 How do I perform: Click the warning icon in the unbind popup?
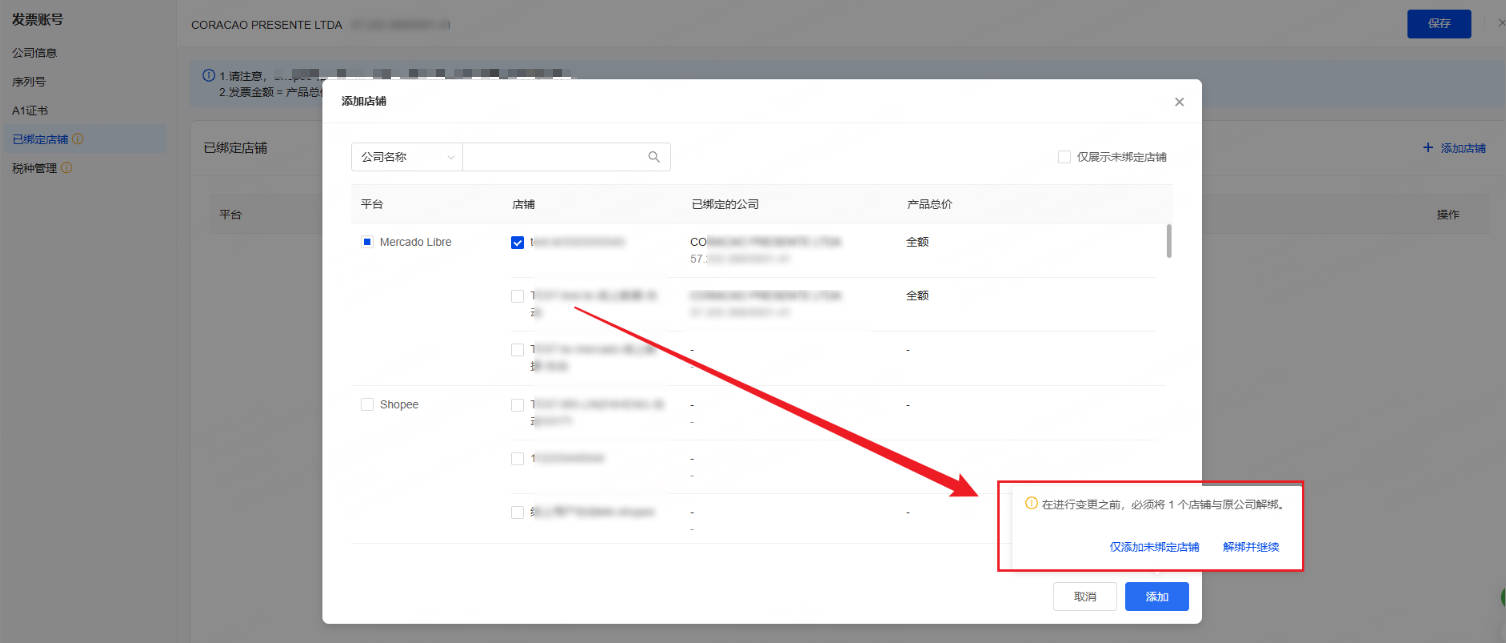(x=1031, y=504)
